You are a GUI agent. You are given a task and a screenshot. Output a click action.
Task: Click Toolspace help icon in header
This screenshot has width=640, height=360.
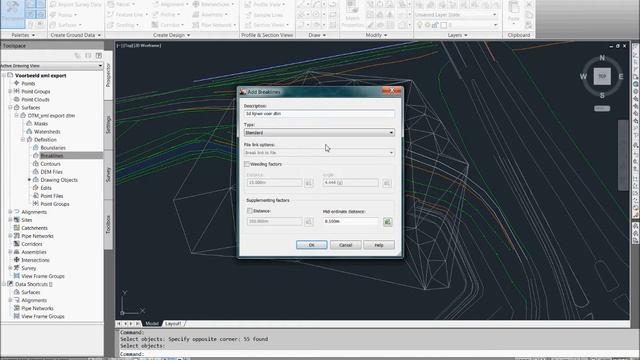99,56
